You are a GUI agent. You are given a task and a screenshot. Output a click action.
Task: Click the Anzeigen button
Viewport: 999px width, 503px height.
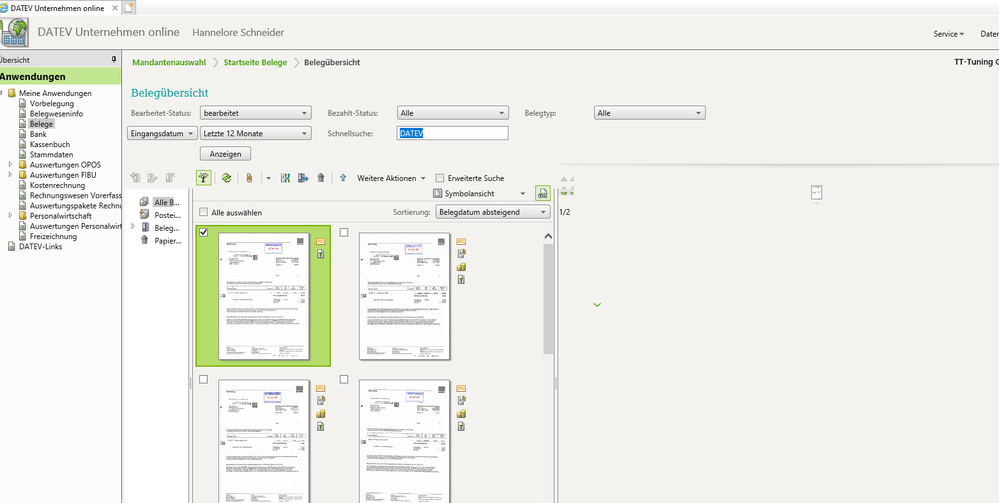(226, 154)
